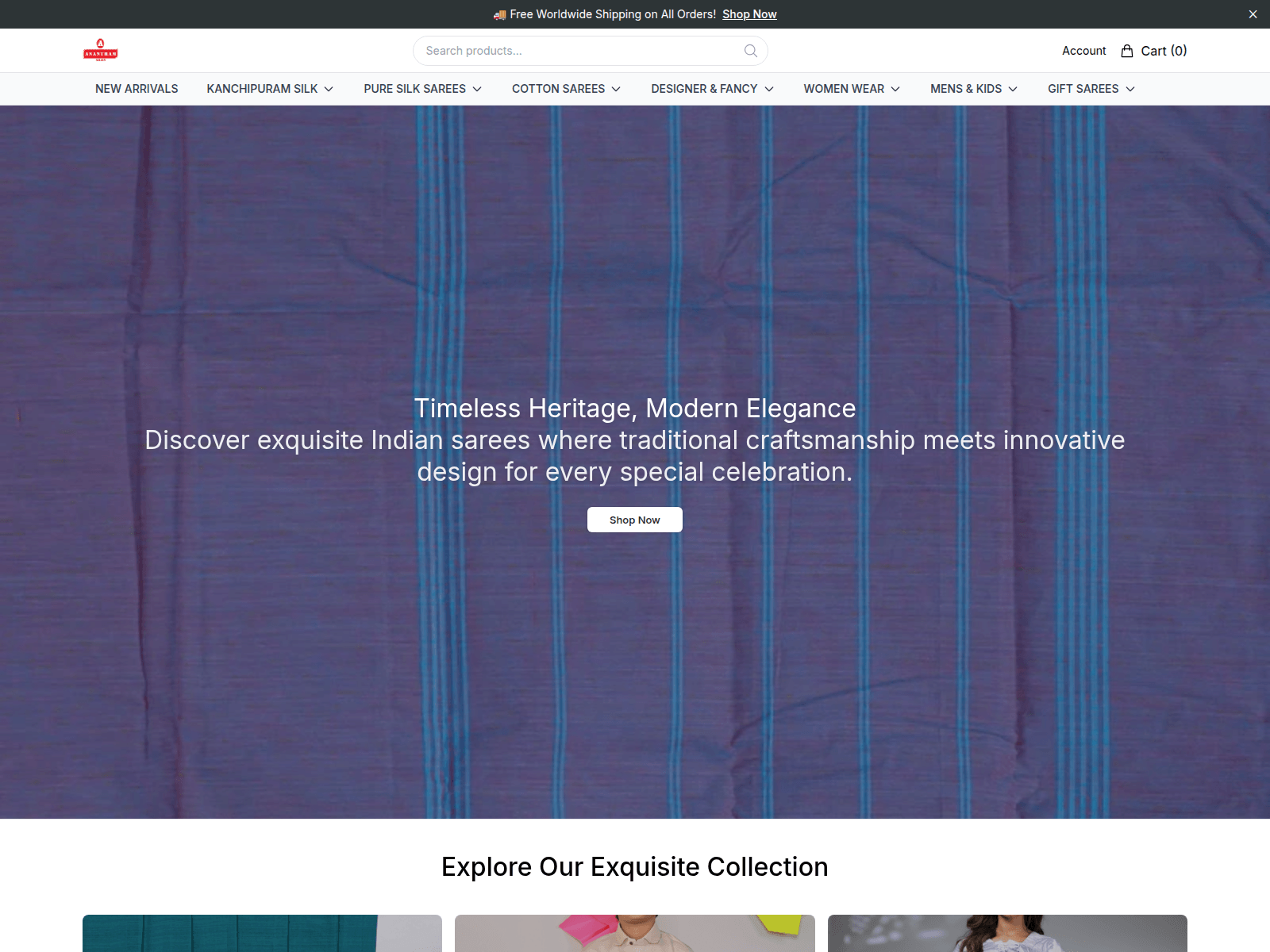The width and height of the screenshot is (1270, 952).
Task: Click the Asantham store logo
Action: 101,50
